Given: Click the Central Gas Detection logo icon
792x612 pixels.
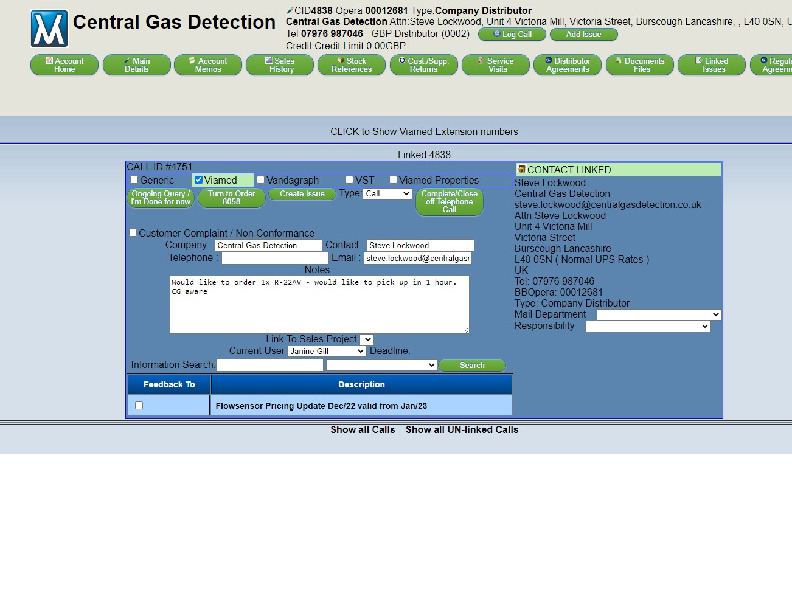Looking at the screenshot, I should [x=49, y=29].
